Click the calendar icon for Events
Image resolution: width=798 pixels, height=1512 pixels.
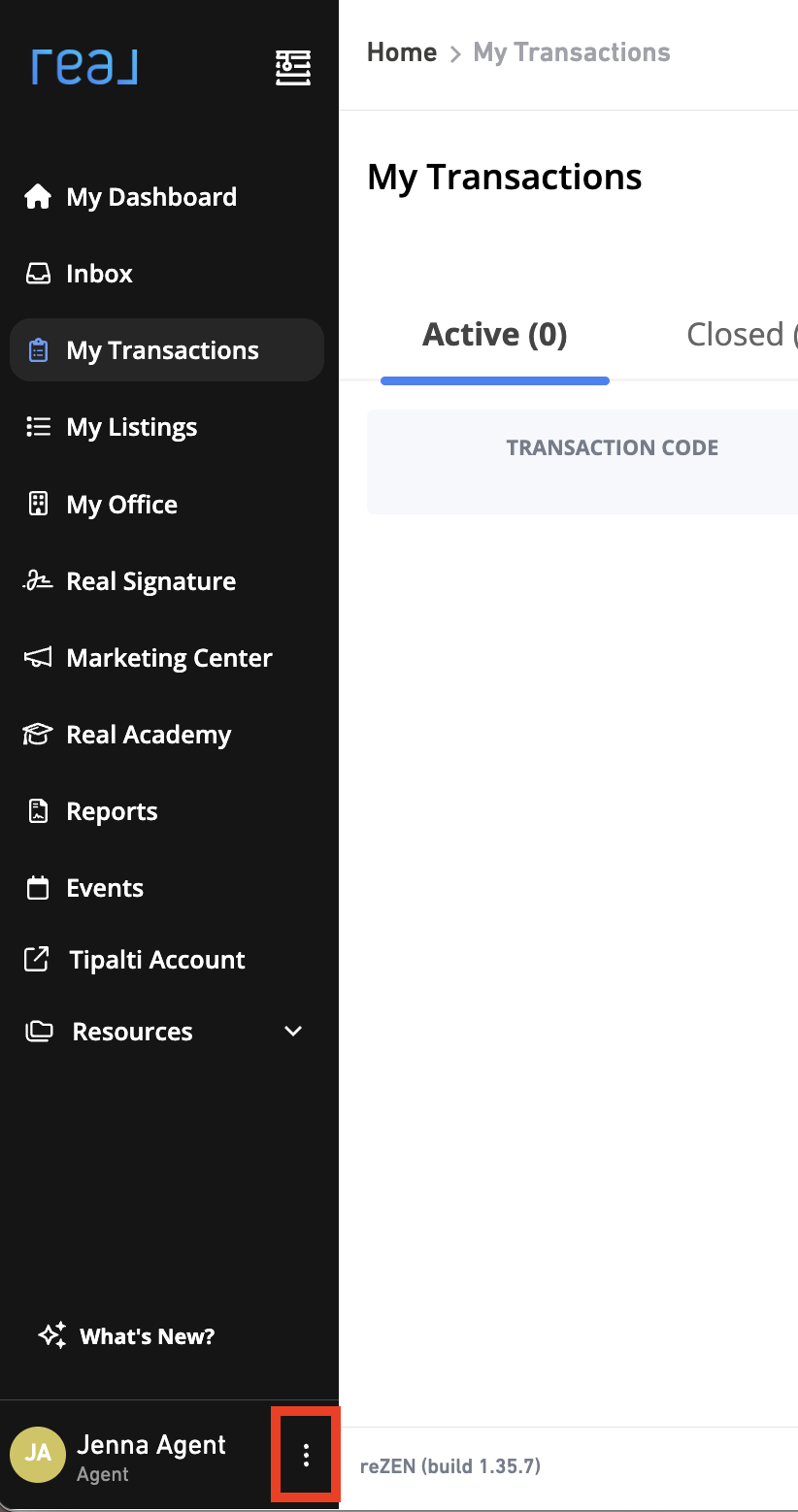coord(38,888)
